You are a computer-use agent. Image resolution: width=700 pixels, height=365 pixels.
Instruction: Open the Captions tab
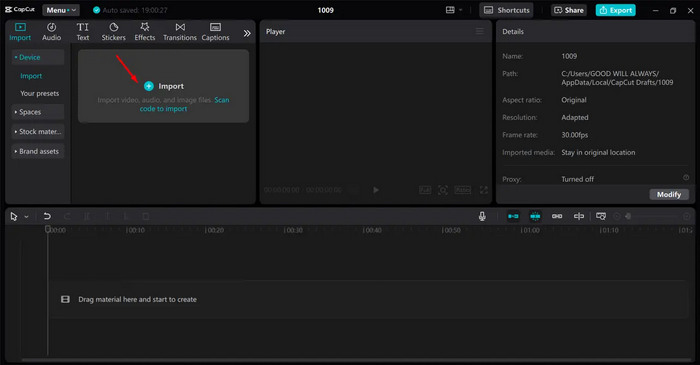click(x=215, y=32)
